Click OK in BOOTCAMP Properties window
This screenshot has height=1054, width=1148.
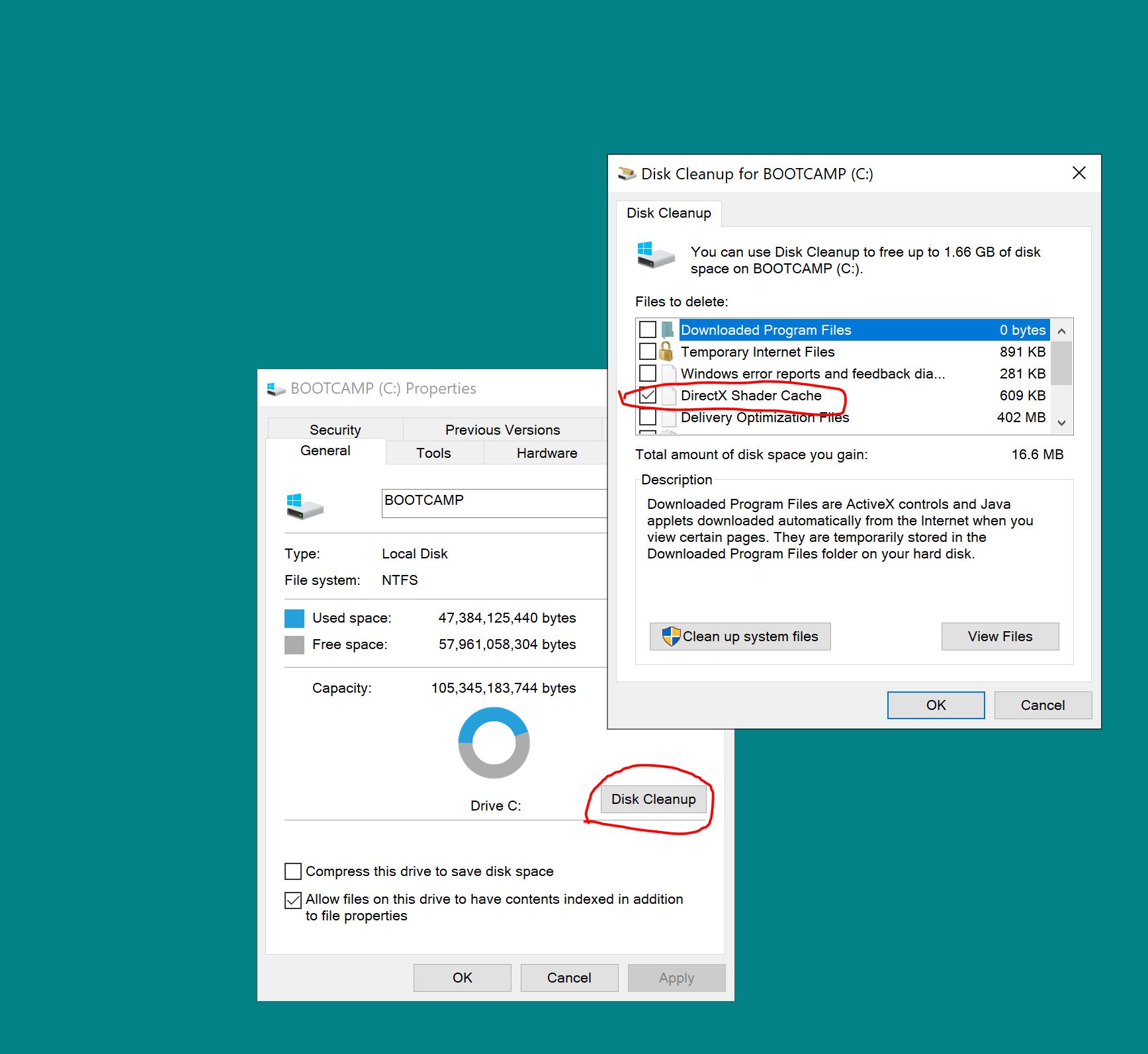(462, 978)
